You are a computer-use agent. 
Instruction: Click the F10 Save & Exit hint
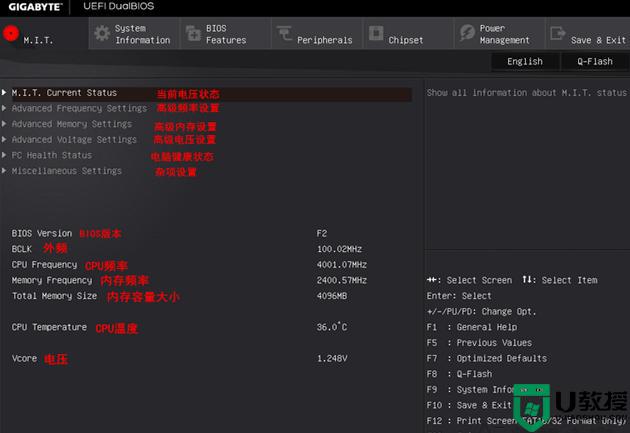(x=469, y=405)
